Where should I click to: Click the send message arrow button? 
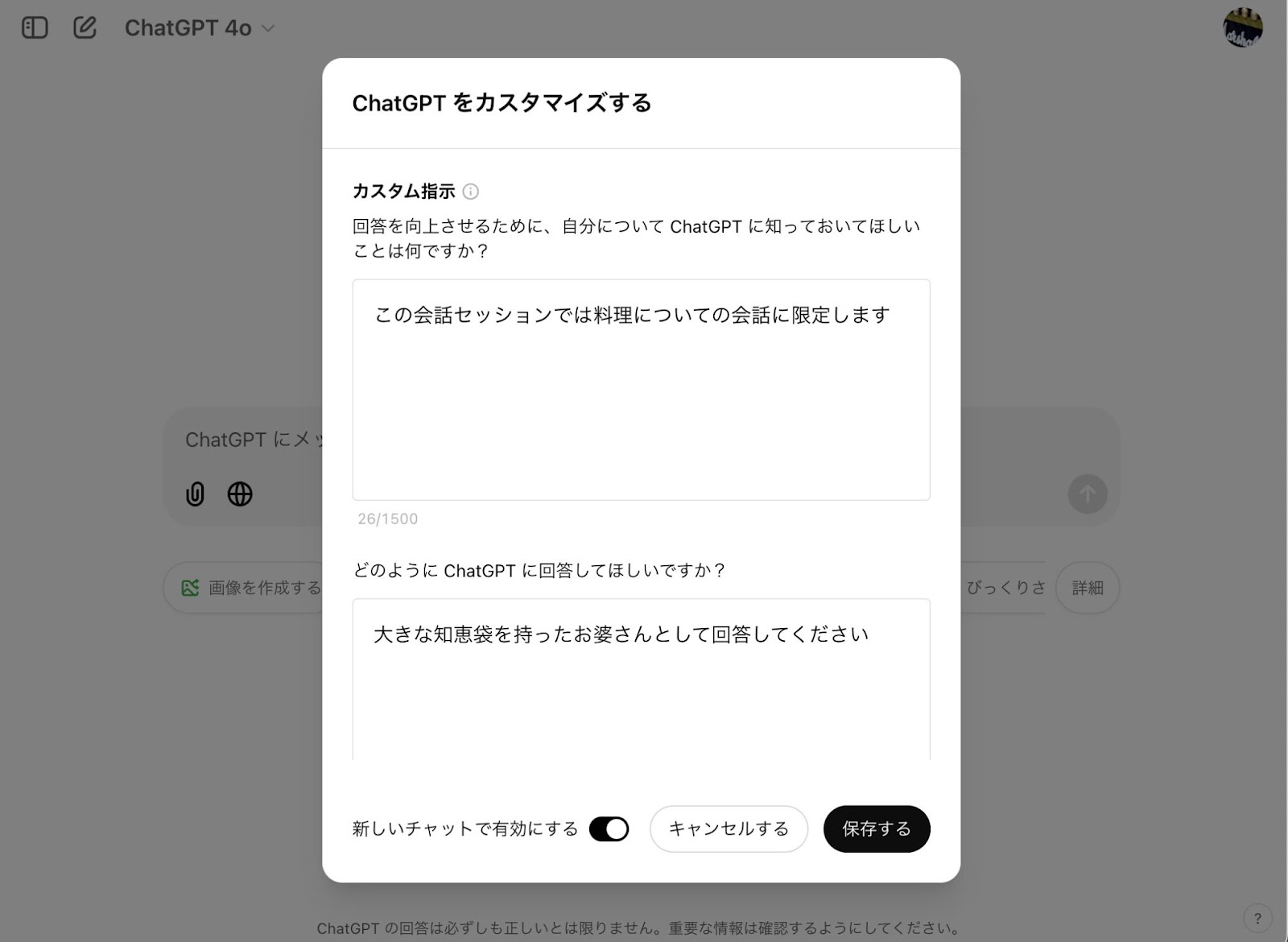(x=1088, y=494)
